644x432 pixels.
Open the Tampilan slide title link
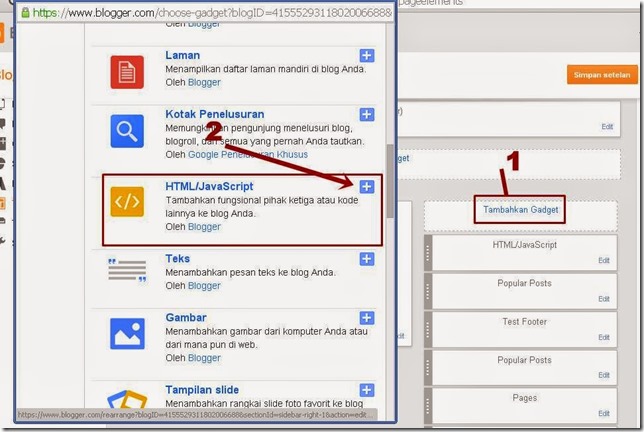202,389
